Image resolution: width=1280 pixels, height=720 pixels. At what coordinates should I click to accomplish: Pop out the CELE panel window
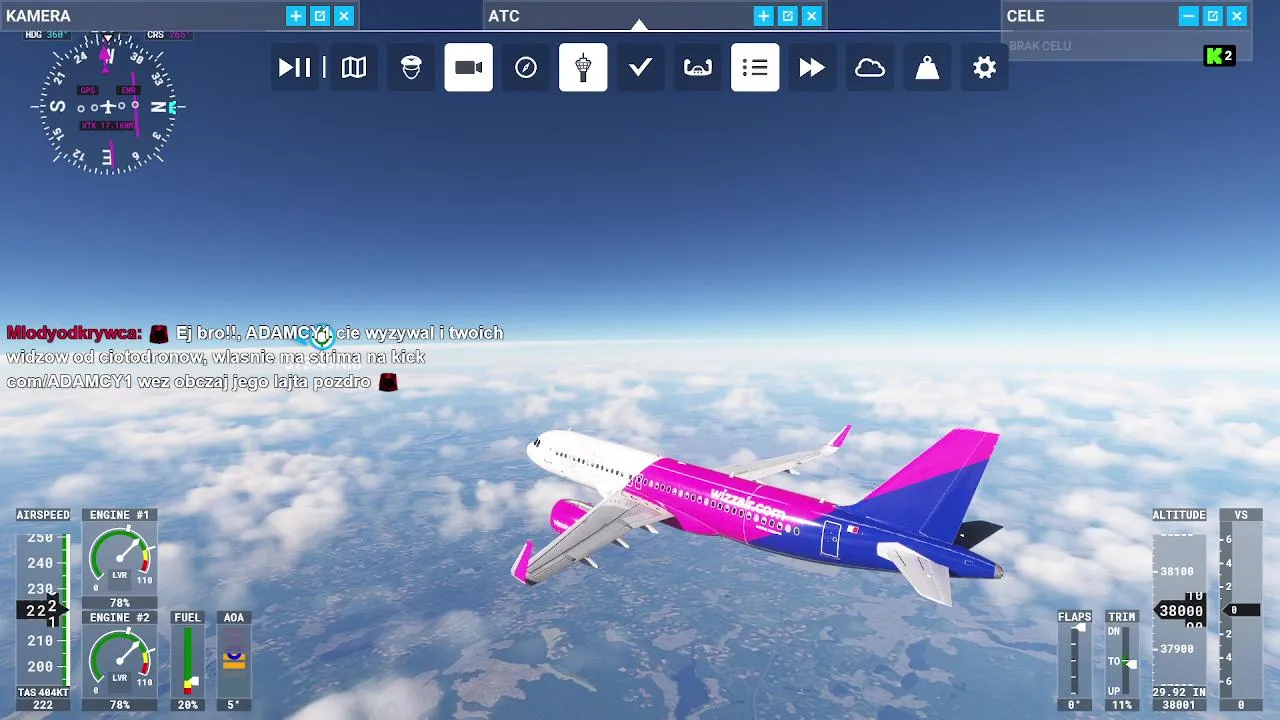pos(1212,16)
